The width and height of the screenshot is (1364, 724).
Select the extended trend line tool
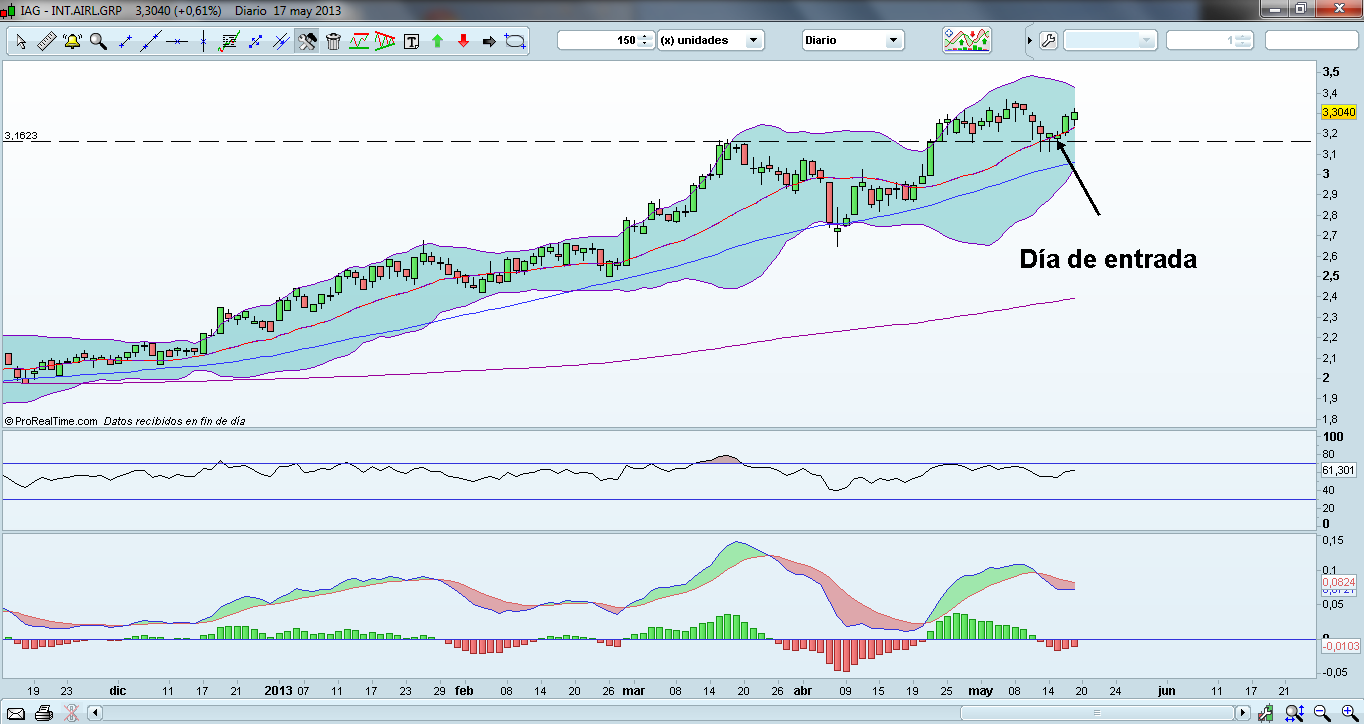pyautogui.click(x=151, y=41)
